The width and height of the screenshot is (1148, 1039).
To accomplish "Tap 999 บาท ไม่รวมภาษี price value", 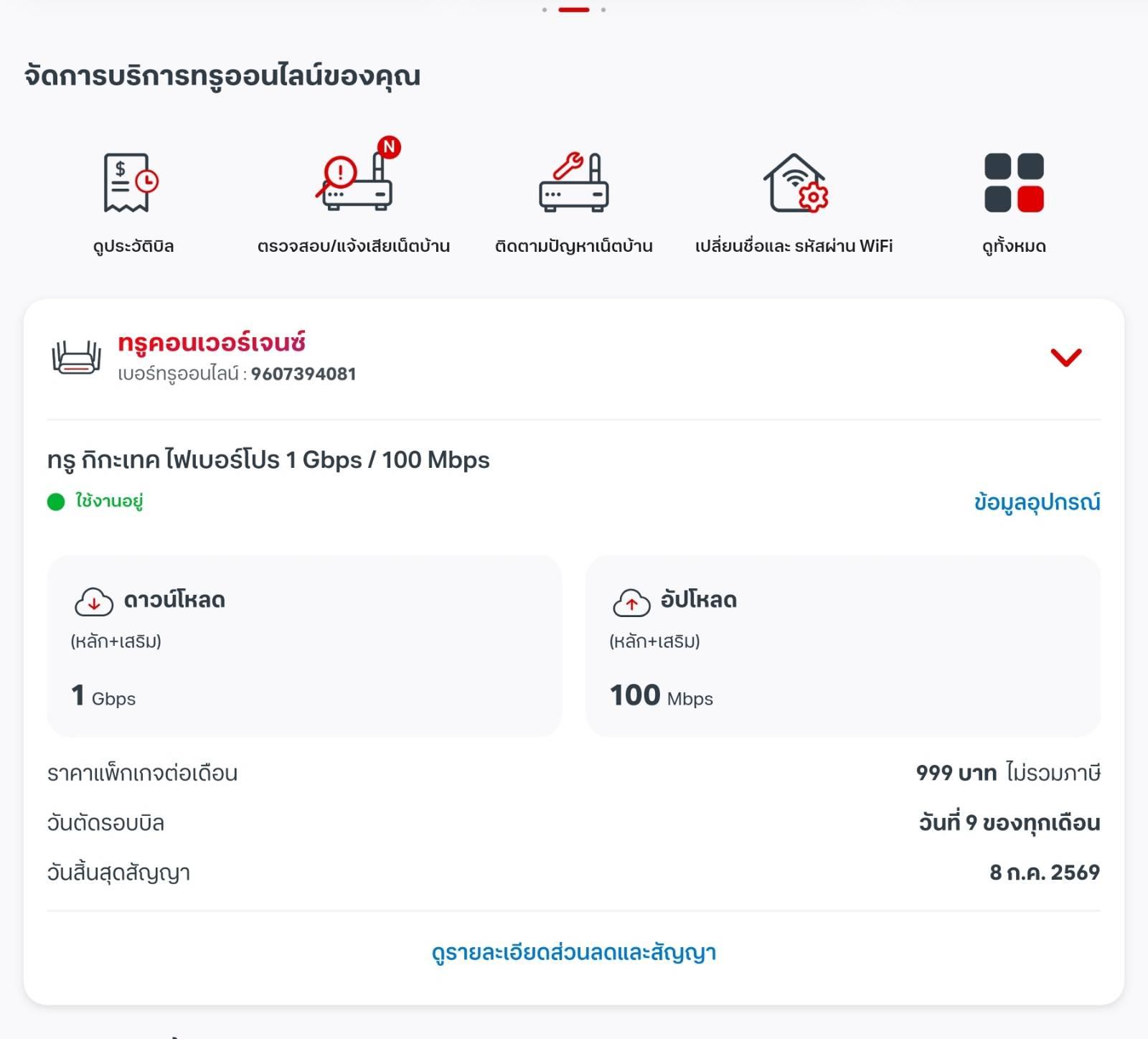I will click(1008, 773).
